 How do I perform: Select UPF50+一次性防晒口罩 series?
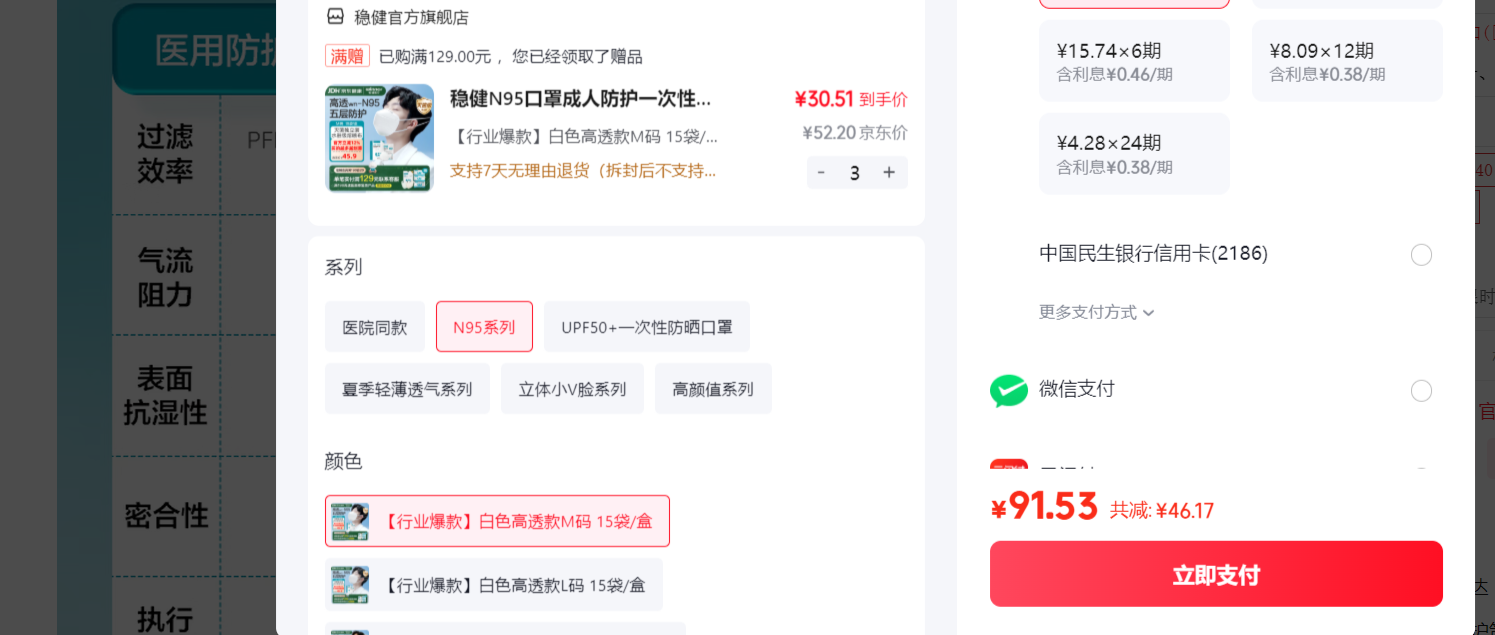[647, 327]
